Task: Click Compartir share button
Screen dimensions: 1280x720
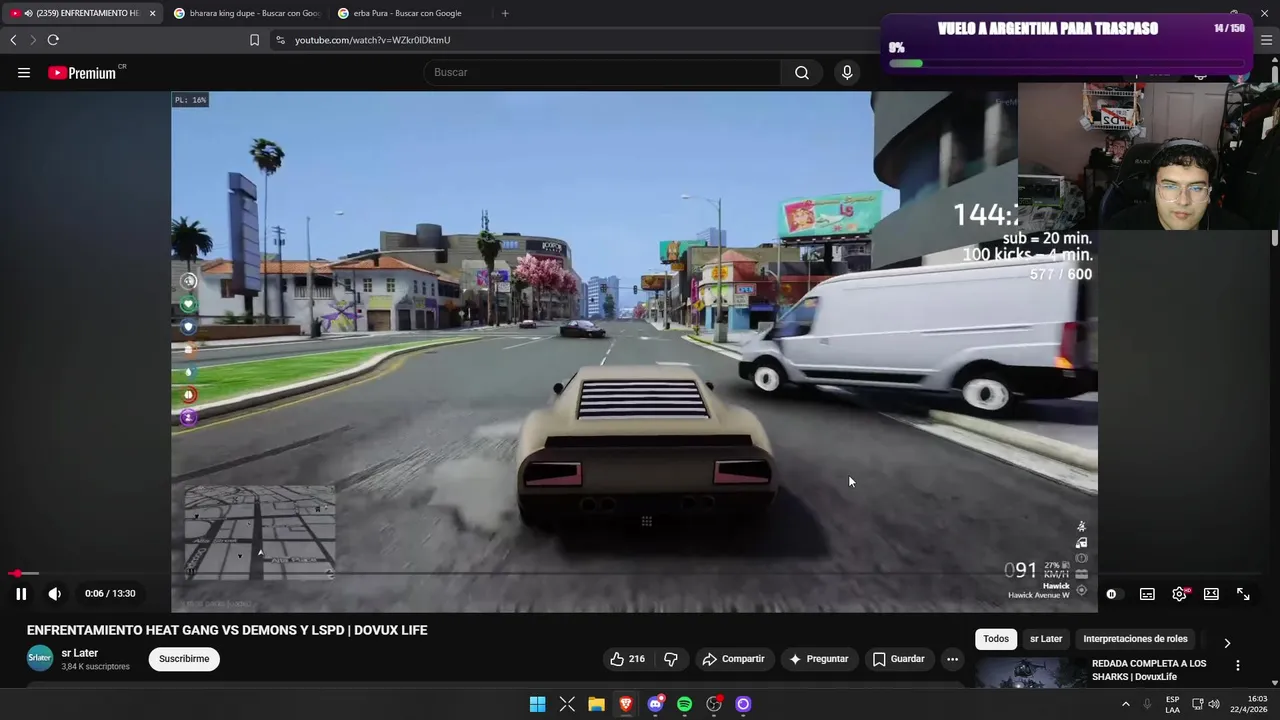Action: point(733,659)
